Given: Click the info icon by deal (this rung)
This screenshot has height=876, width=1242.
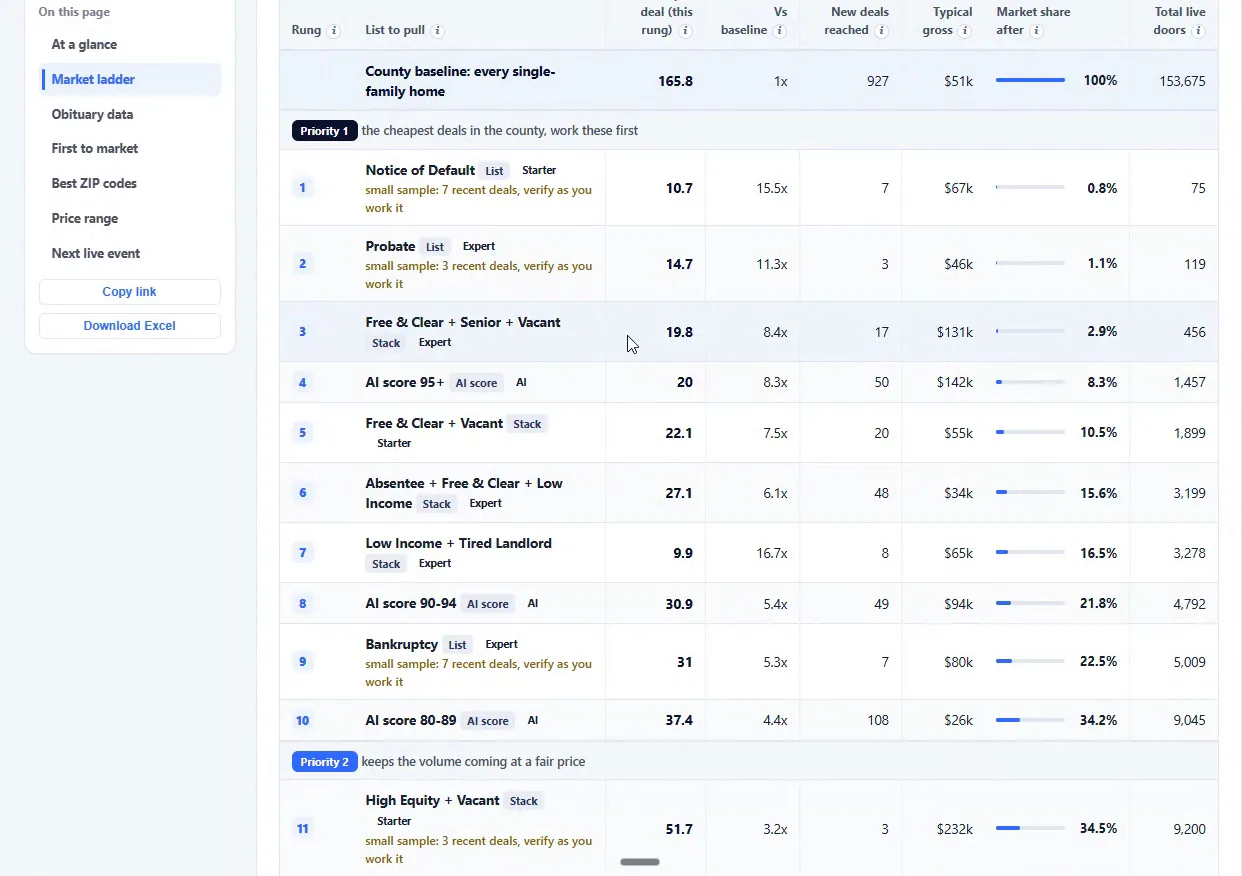Looking at the screenshot, I should 685,30.
